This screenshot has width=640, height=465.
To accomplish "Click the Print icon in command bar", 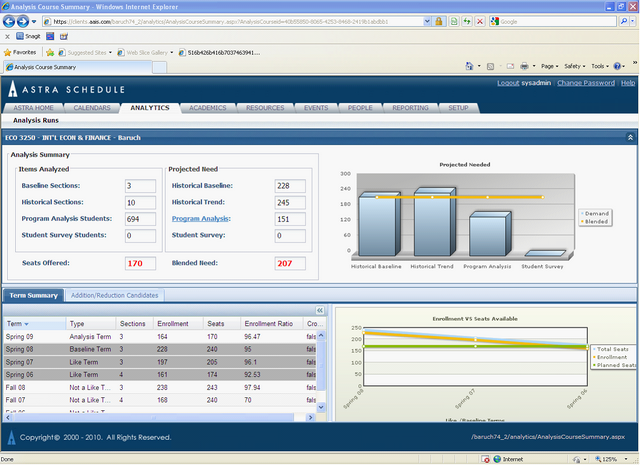I will point(524,66).
